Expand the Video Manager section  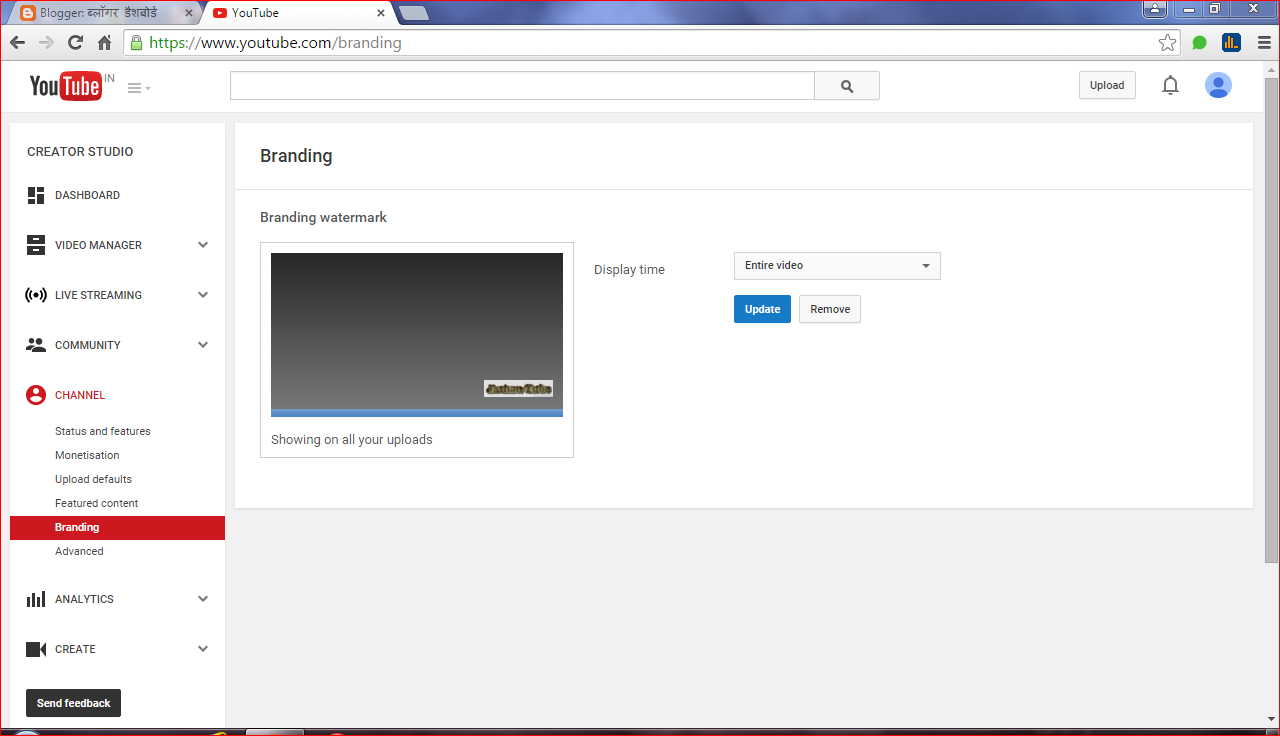coord(203,245)
